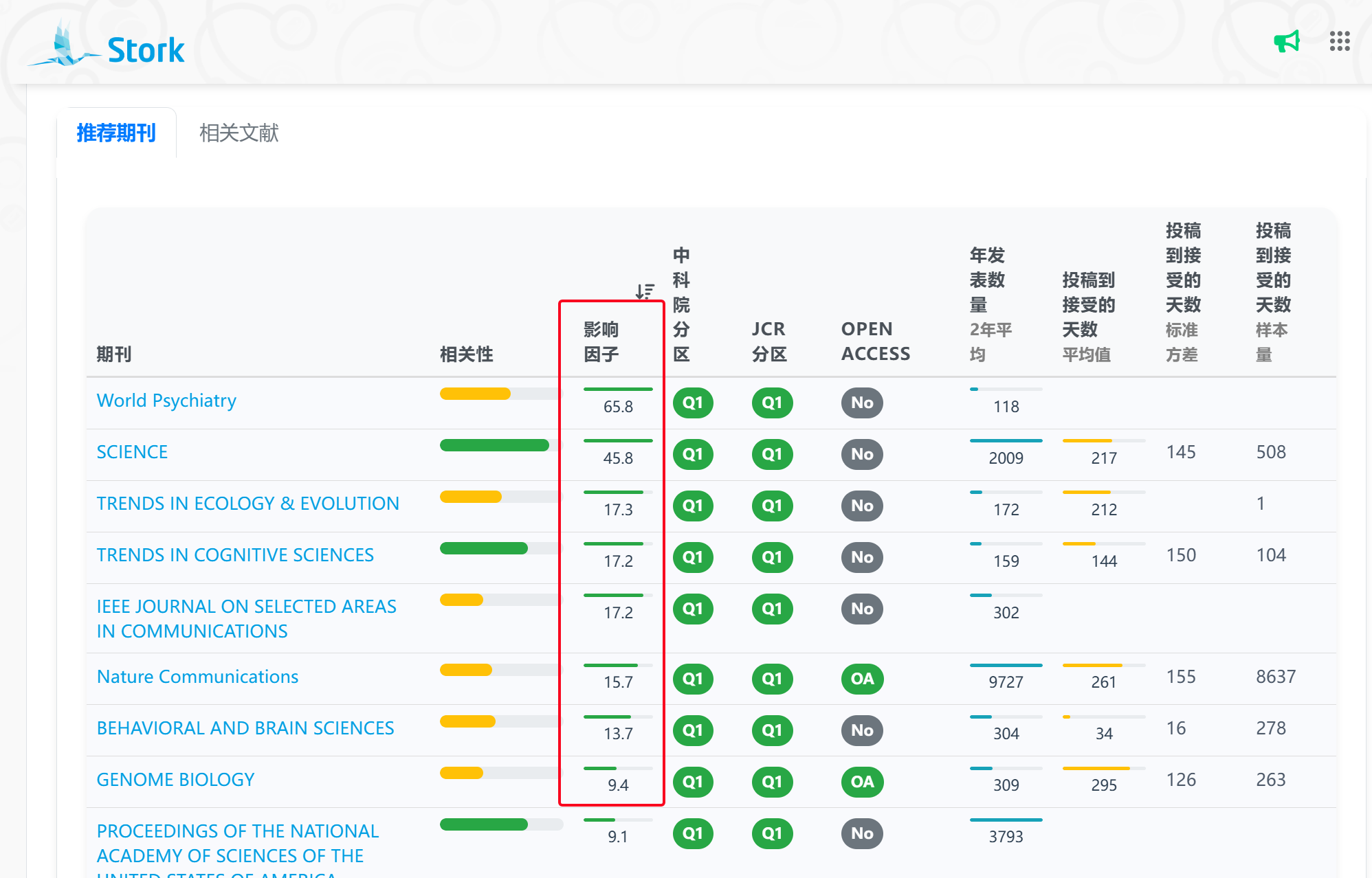Click the No access badge for SCIENCE

862,455
